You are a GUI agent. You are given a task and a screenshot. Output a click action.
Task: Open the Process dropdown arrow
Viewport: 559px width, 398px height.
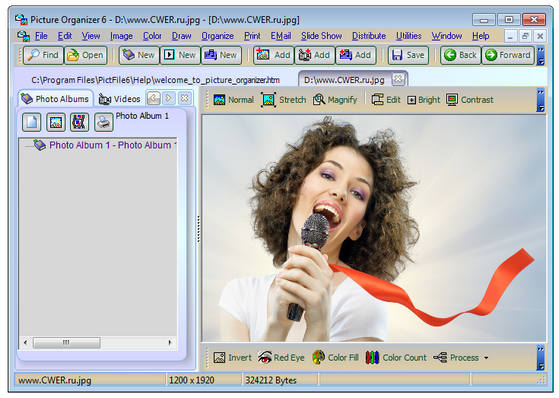point(486,357)
